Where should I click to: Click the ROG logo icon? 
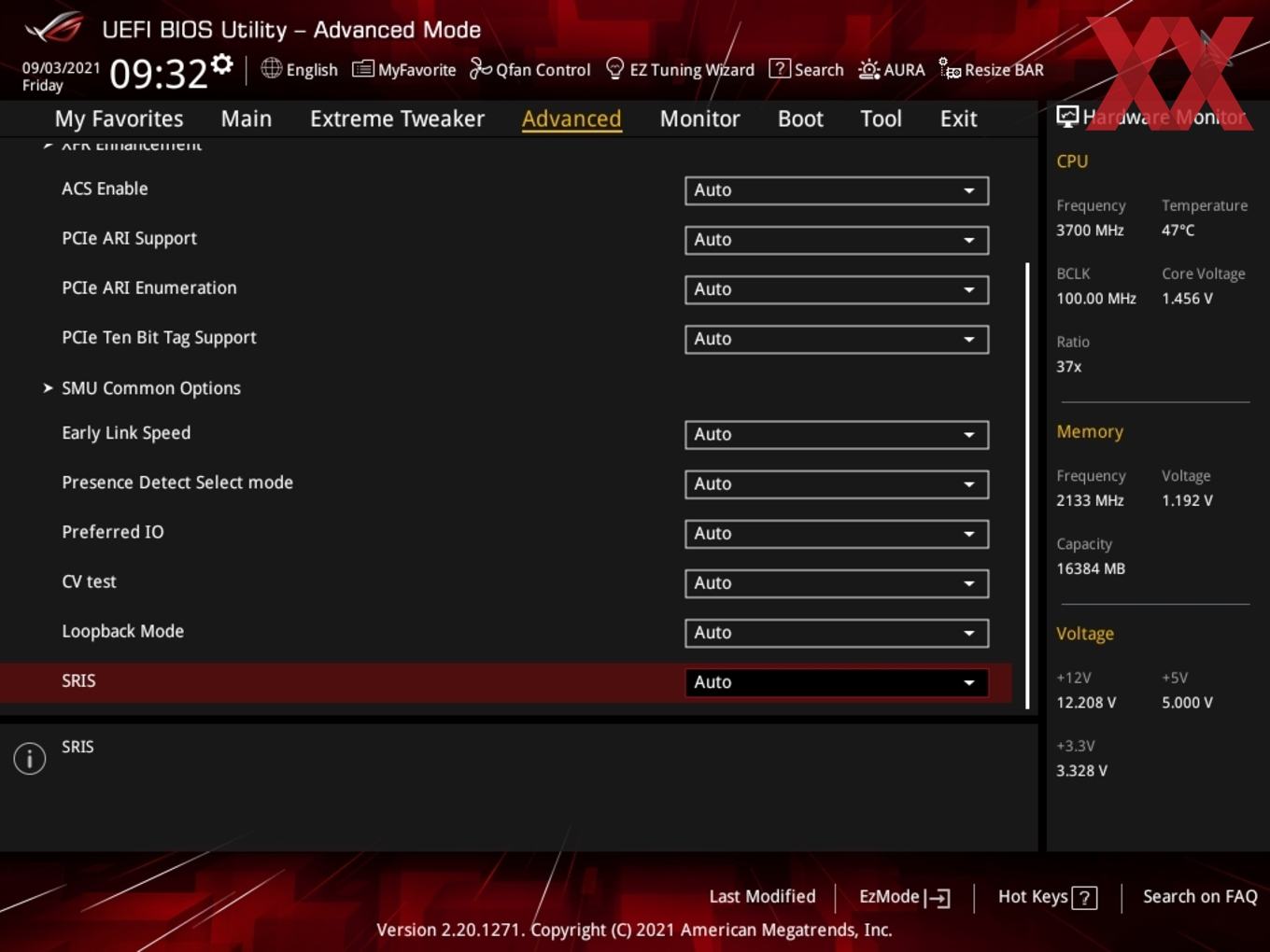[x=53, y=28]
